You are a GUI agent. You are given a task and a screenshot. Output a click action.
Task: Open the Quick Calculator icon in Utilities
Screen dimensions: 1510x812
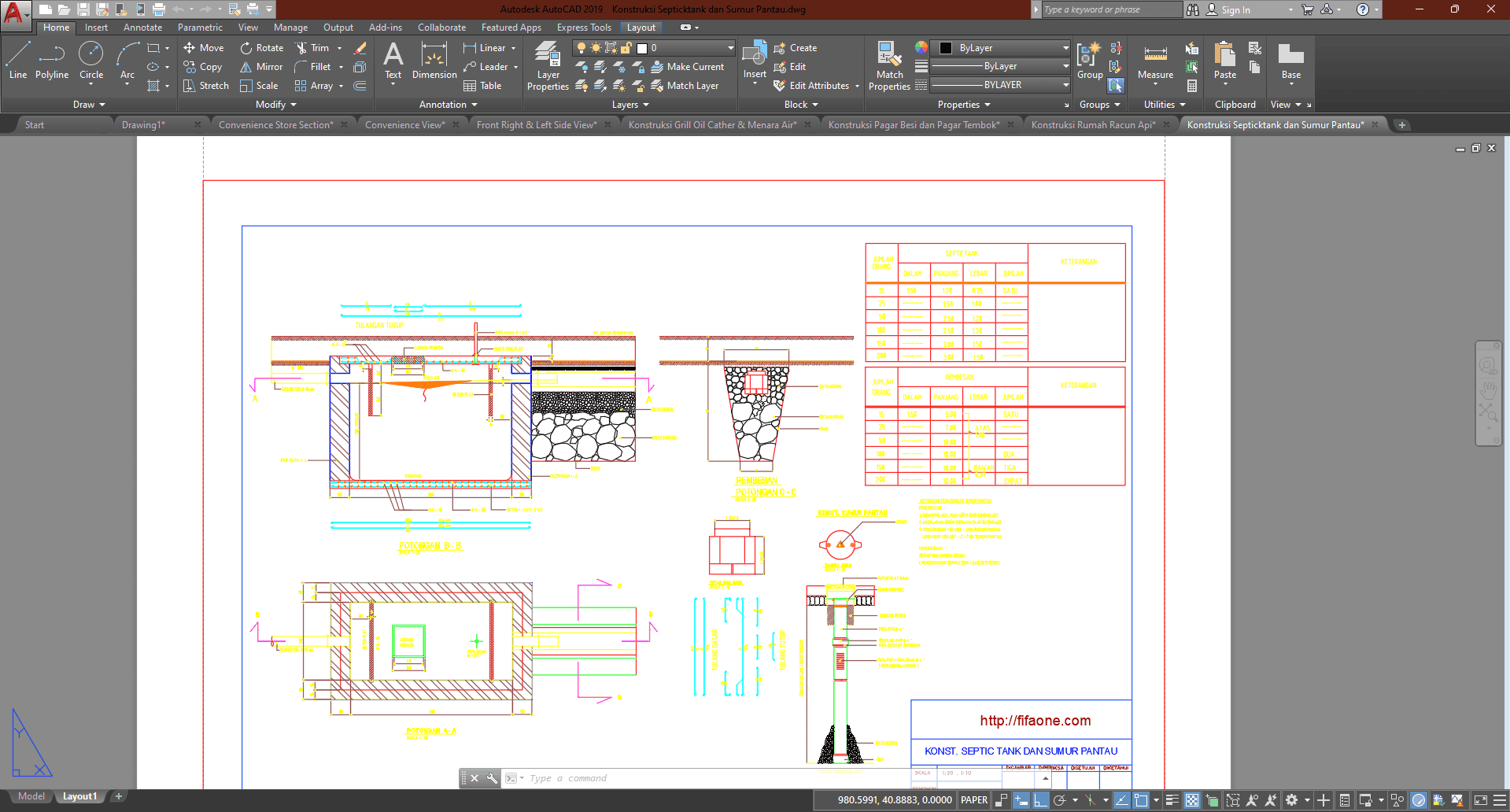click(x=1192, y=86)
